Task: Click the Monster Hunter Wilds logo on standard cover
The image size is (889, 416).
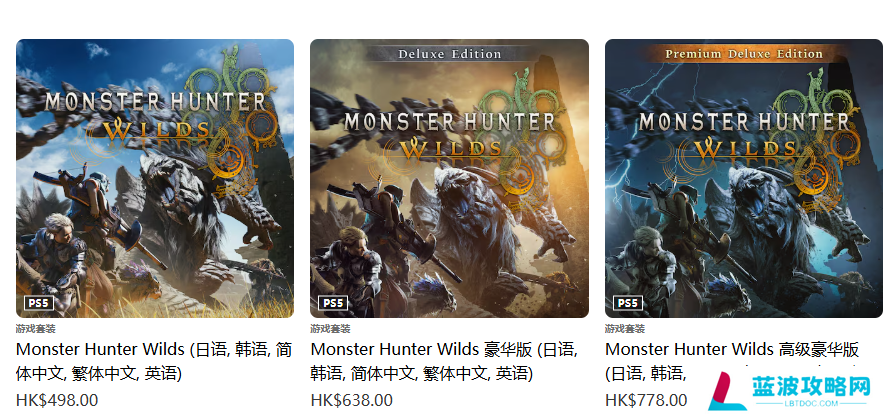Action: click(155, 116)
